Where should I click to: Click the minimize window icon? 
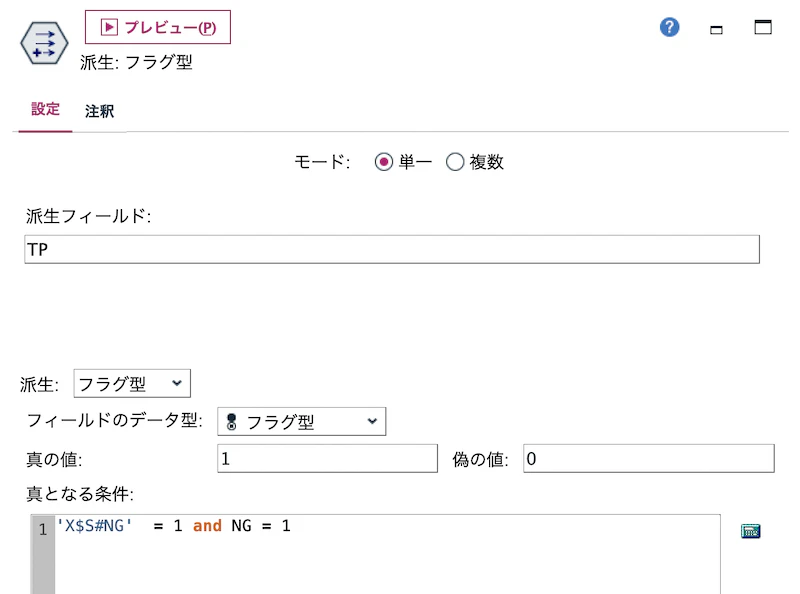pyautogui.click(x=716, y=31)
